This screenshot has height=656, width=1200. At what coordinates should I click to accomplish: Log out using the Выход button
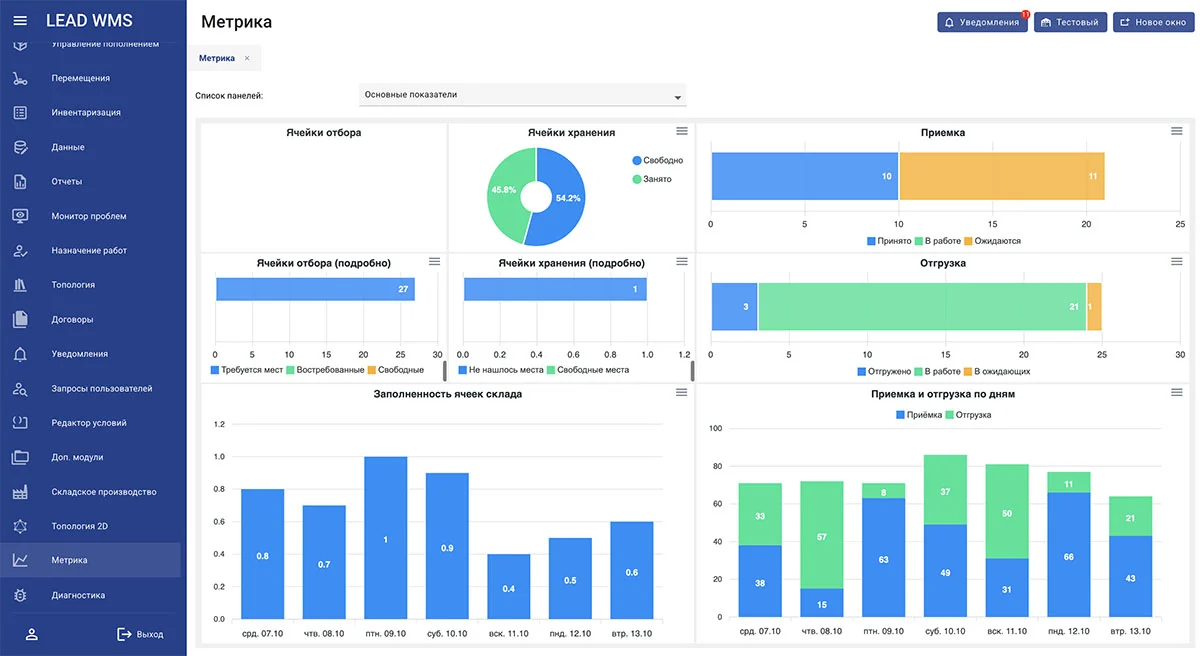[140, 634]
